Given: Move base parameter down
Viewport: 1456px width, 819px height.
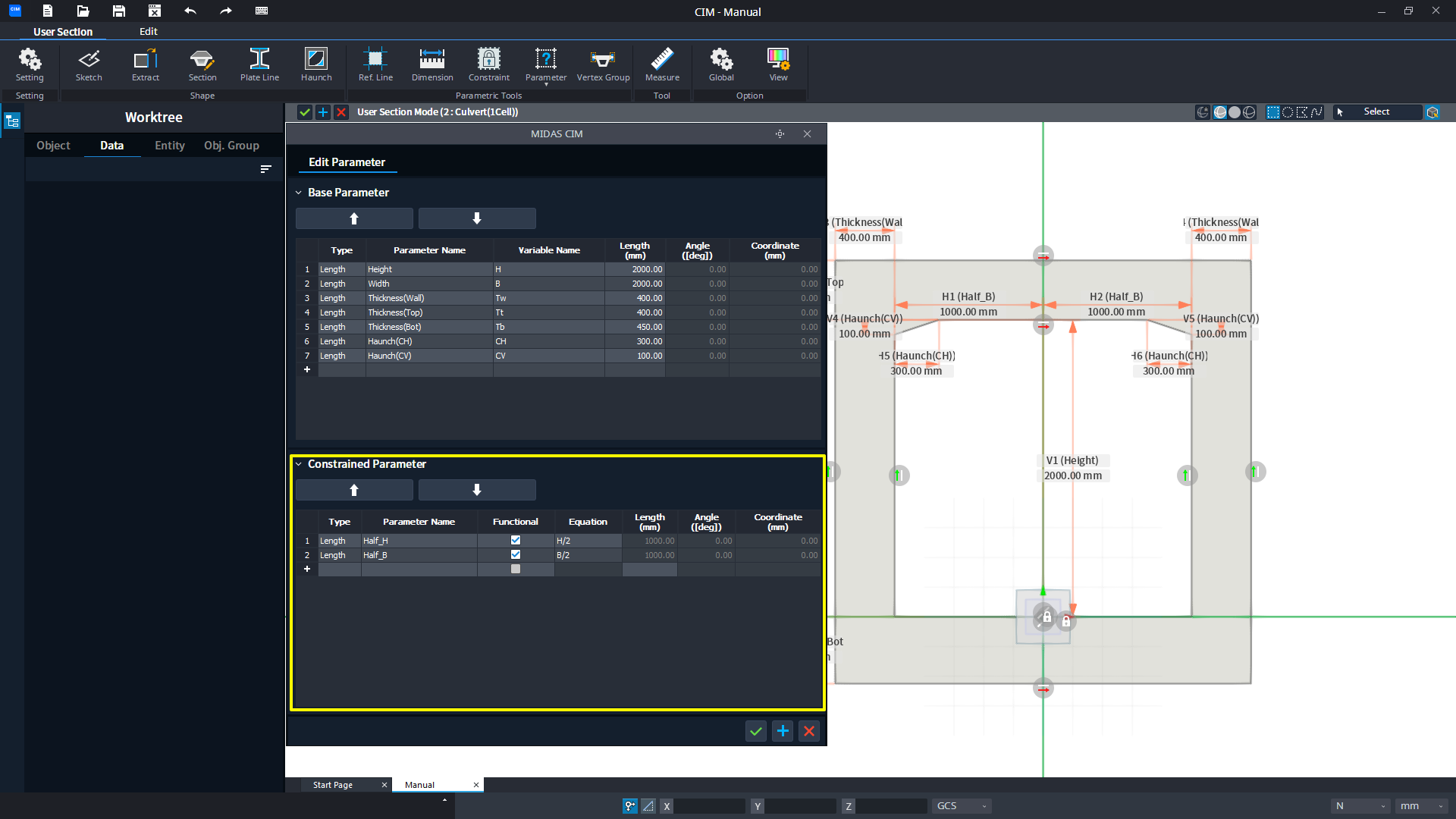Looking at the screenshot, I should 477,218.
